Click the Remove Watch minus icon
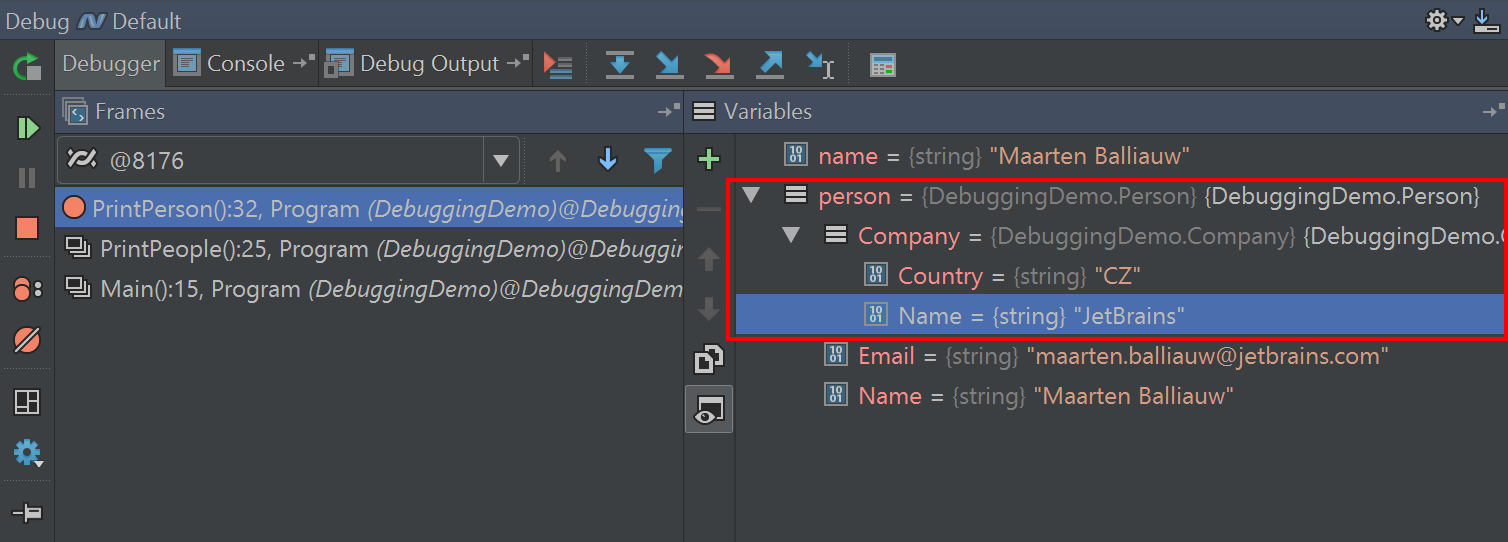The height and width of the screenshot is (542, 1508). (x=709, y=209)
